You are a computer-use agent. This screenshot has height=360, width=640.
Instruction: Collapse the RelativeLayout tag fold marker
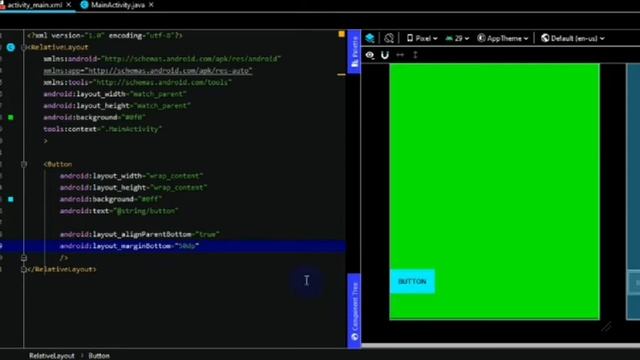24,47
